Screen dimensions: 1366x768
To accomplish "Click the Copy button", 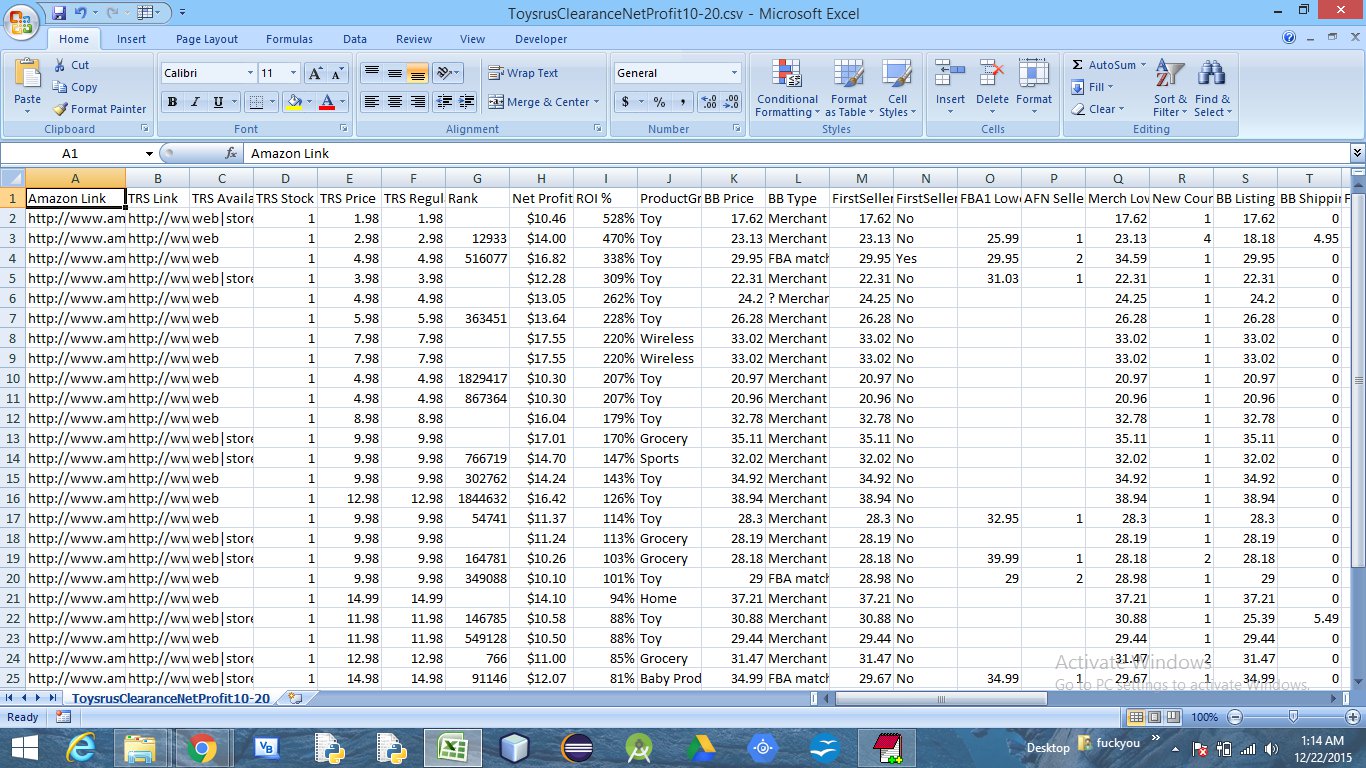I will (74, 87).
